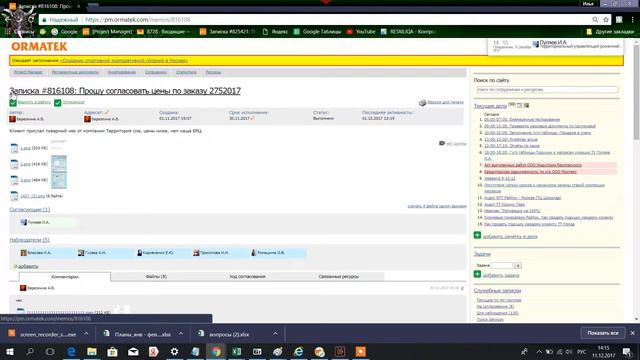
Task: Click the ORMATEK logo
Action: point(39,47)
